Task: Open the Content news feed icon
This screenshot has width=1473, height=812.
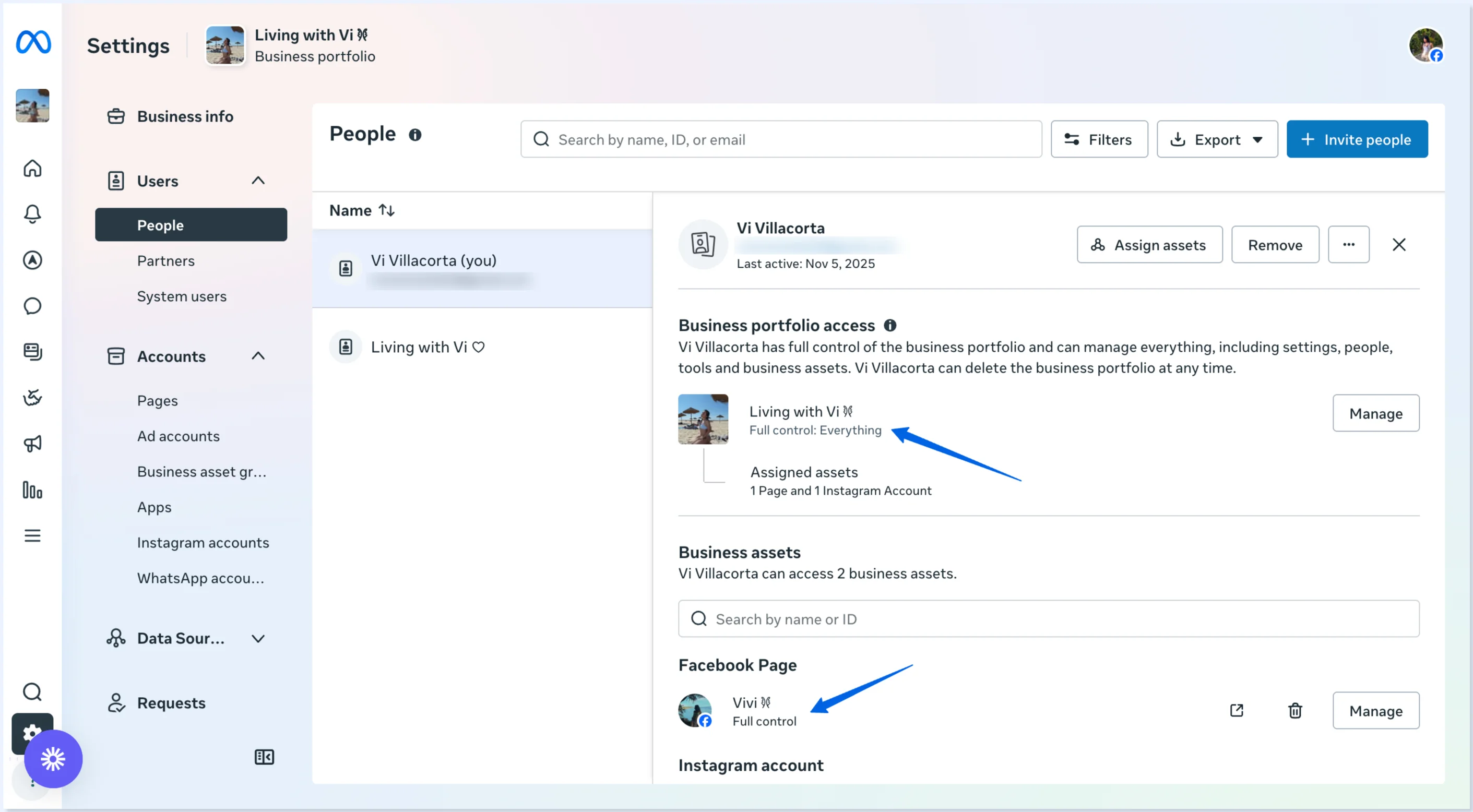Action: pos(32,352)
